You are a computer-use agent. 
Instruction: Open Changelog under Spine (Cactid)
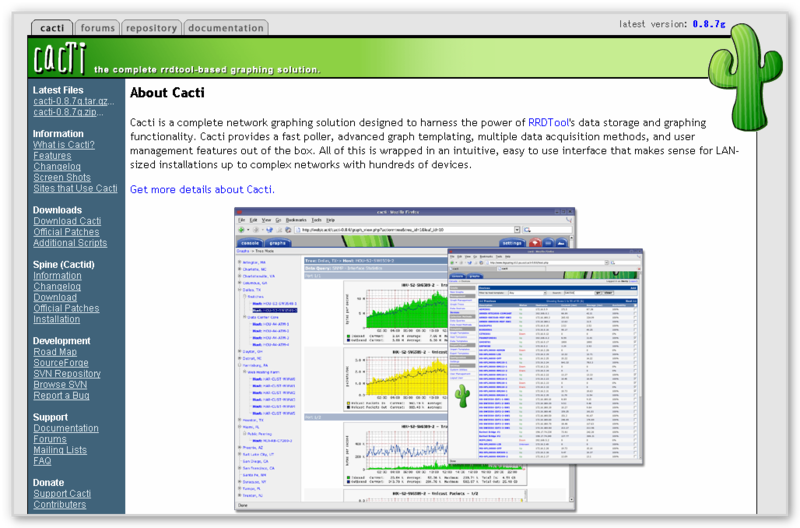click(x=57, y=286)
